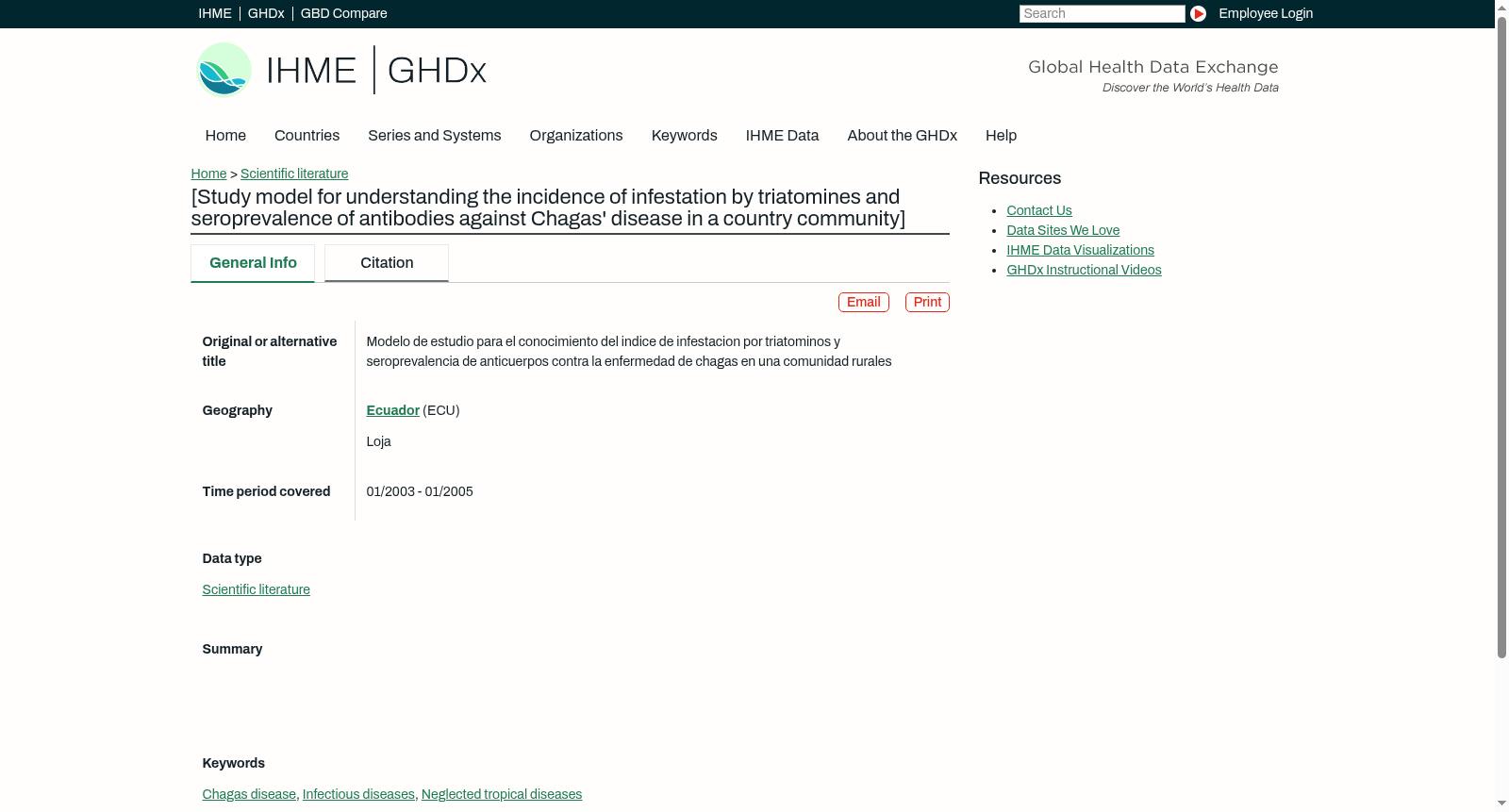
Task: Focus the Search input field
Action: coord(1102,13)
